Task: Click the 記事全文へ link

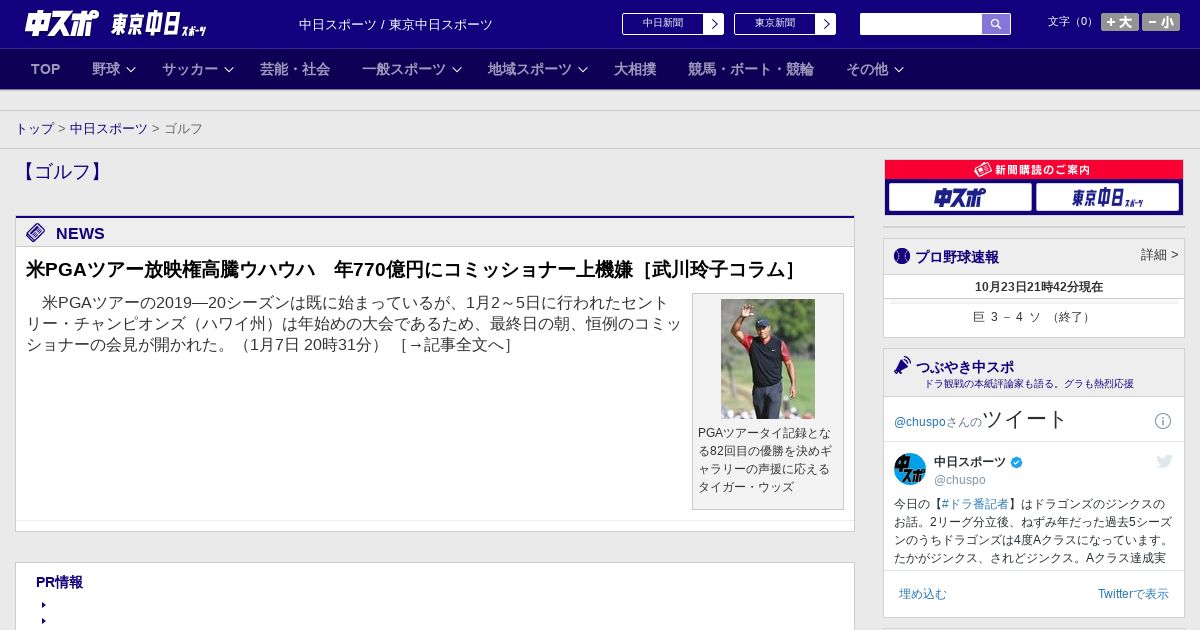Action: point(456,345)
